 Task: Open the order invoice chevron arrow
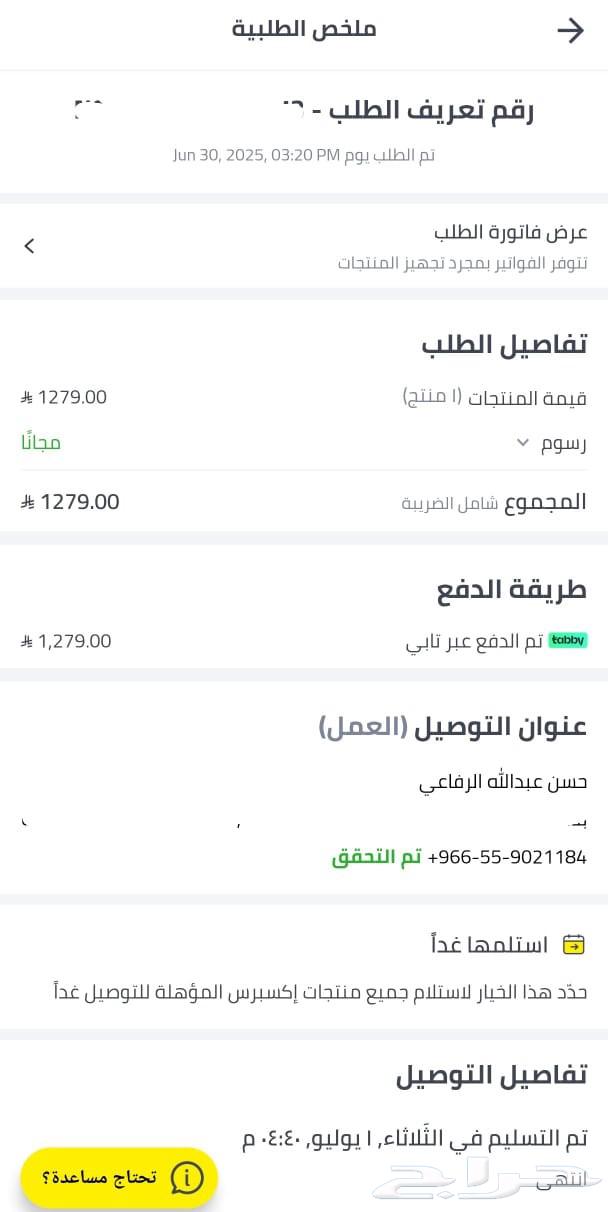[x=30, y=246]
